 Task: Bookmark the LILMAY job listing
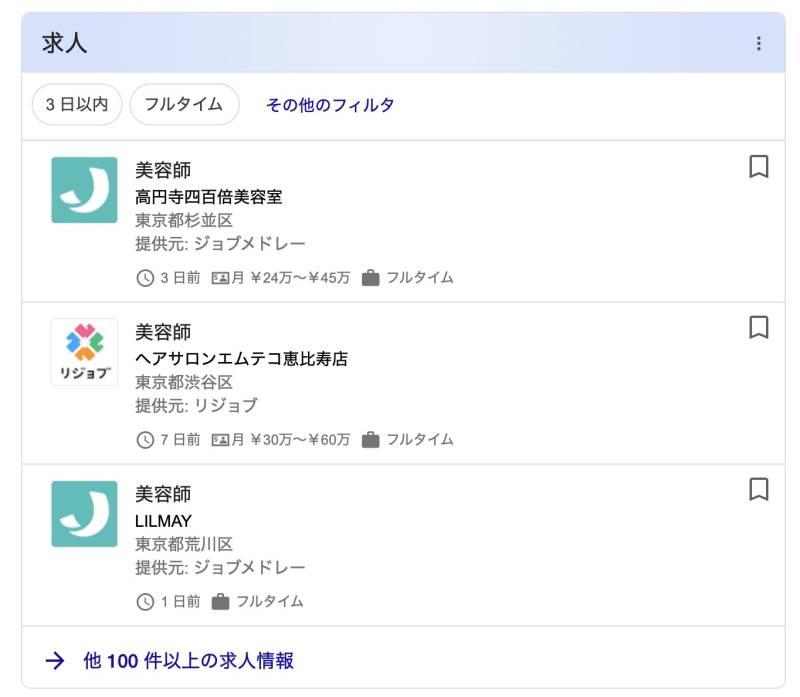pyautogui.click(x=758, y=489)
